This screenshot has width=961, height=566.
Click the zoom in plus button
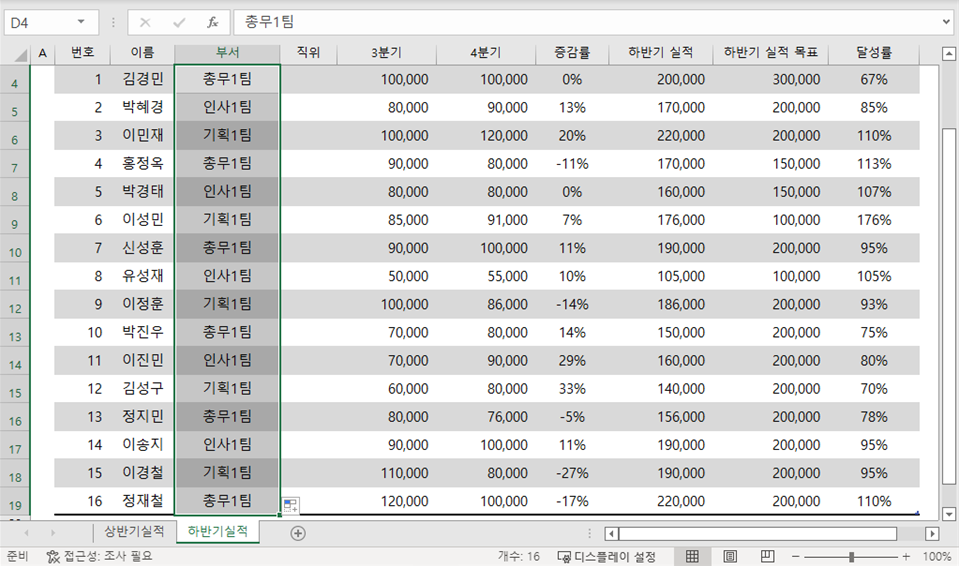coord(906,556)
